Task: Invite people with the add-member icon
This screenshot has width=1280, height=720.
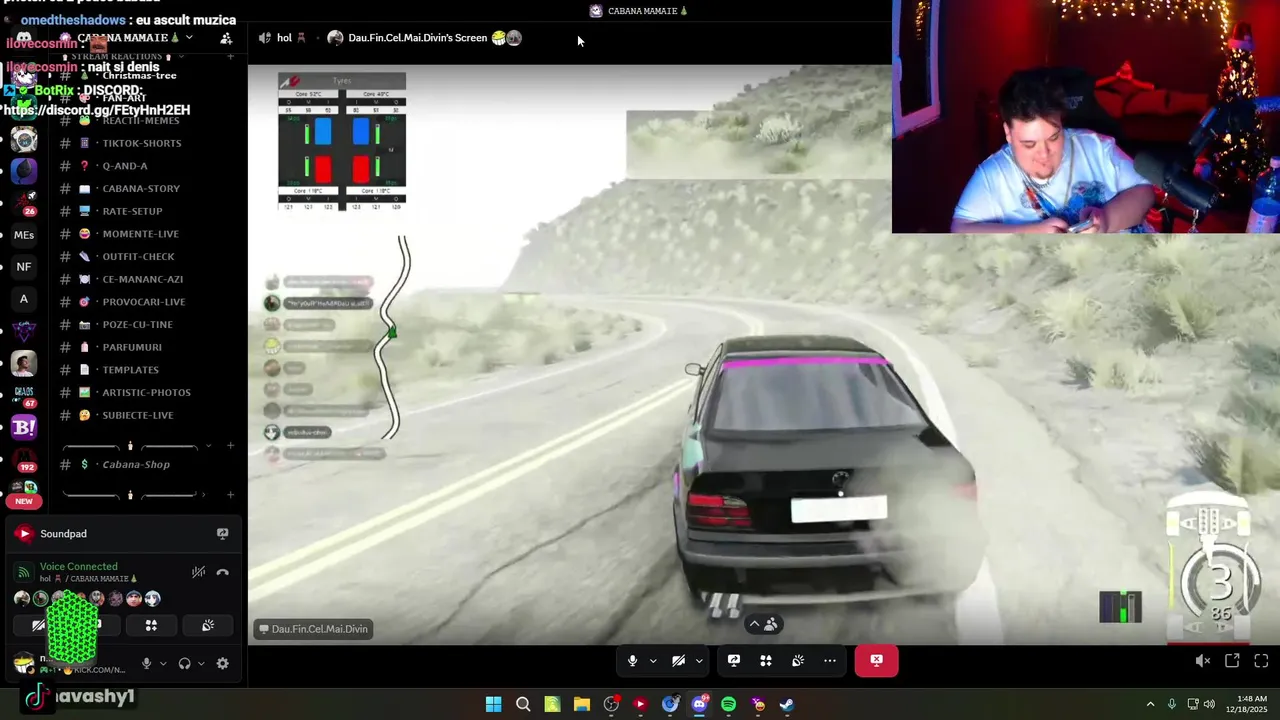Action: click(x=226, y=38)
